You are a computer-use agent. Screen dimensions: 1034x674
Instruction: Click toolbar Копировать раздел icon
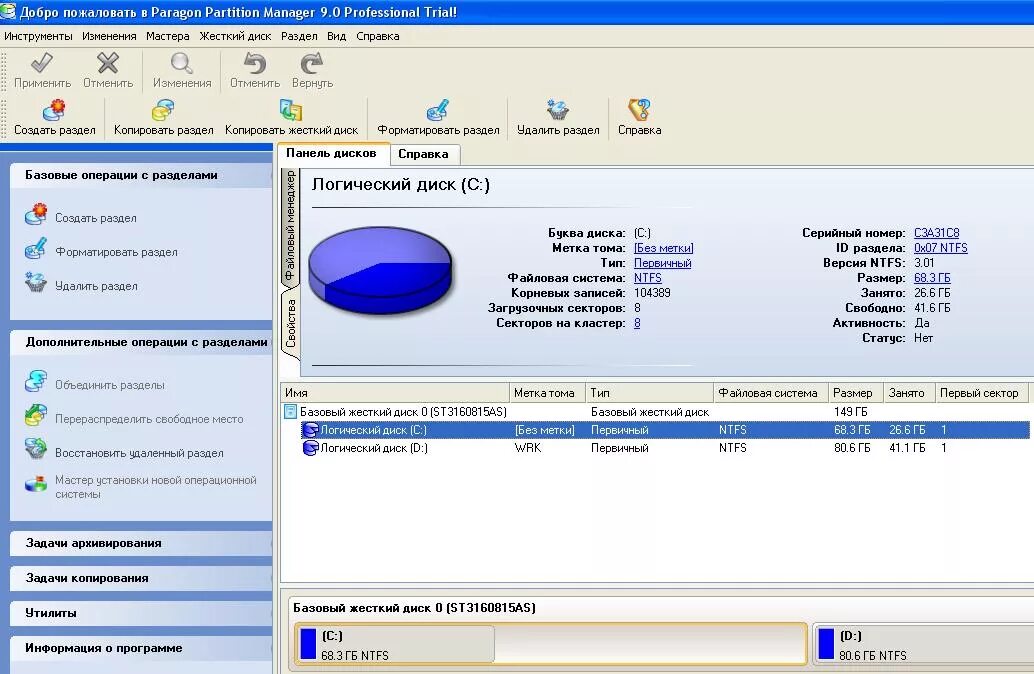163,110
